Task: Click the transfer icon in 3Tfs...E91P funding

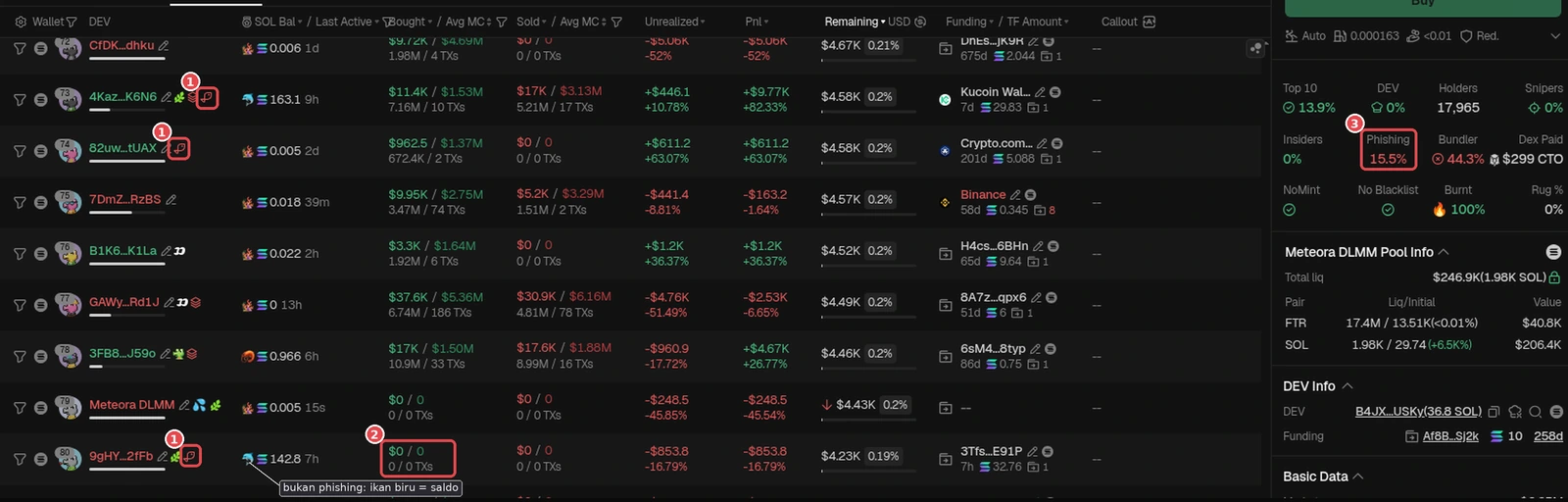Action: click(x=945, y=459)
